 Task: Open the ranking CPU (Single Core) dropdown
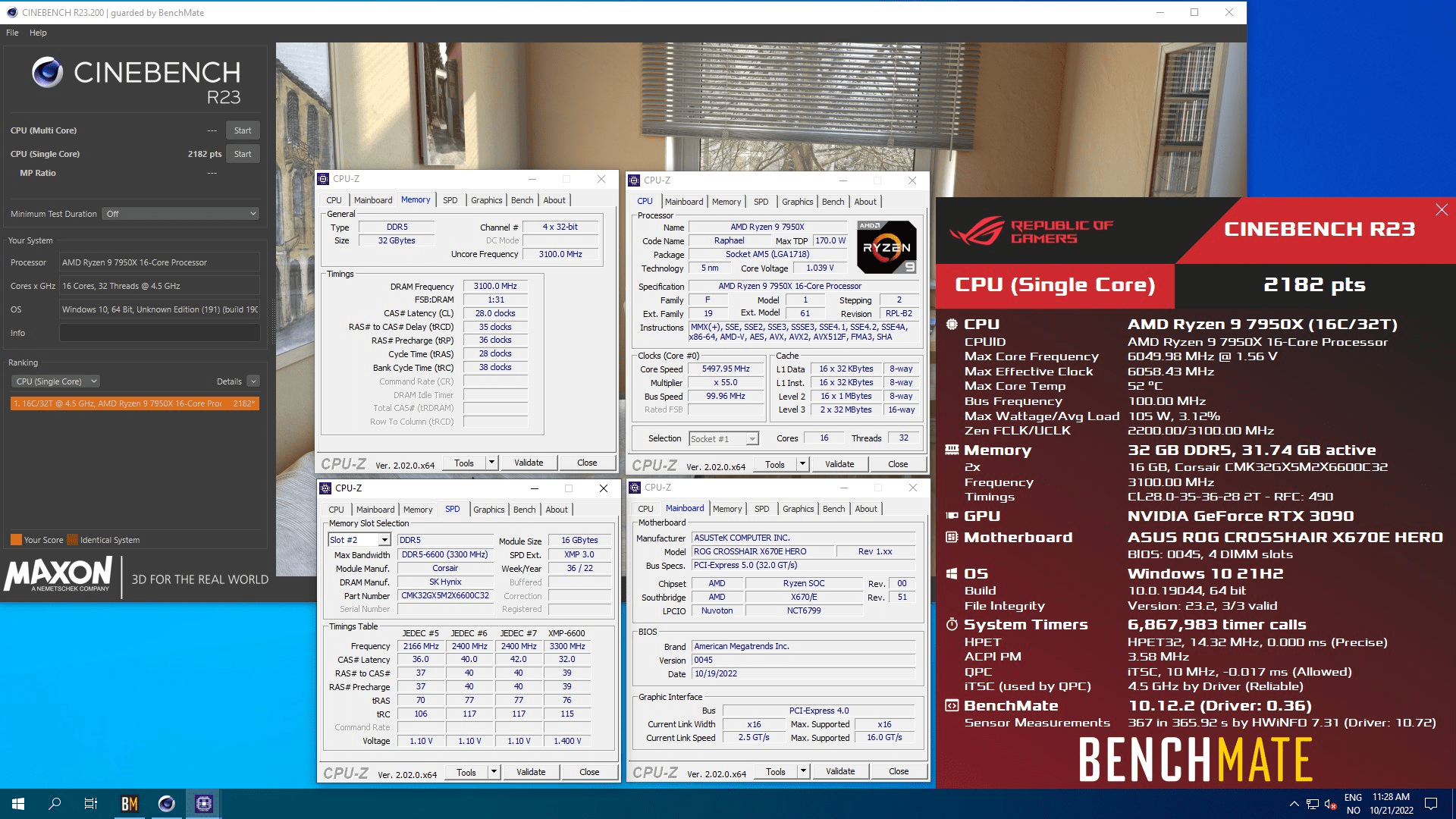click(56, 381)
